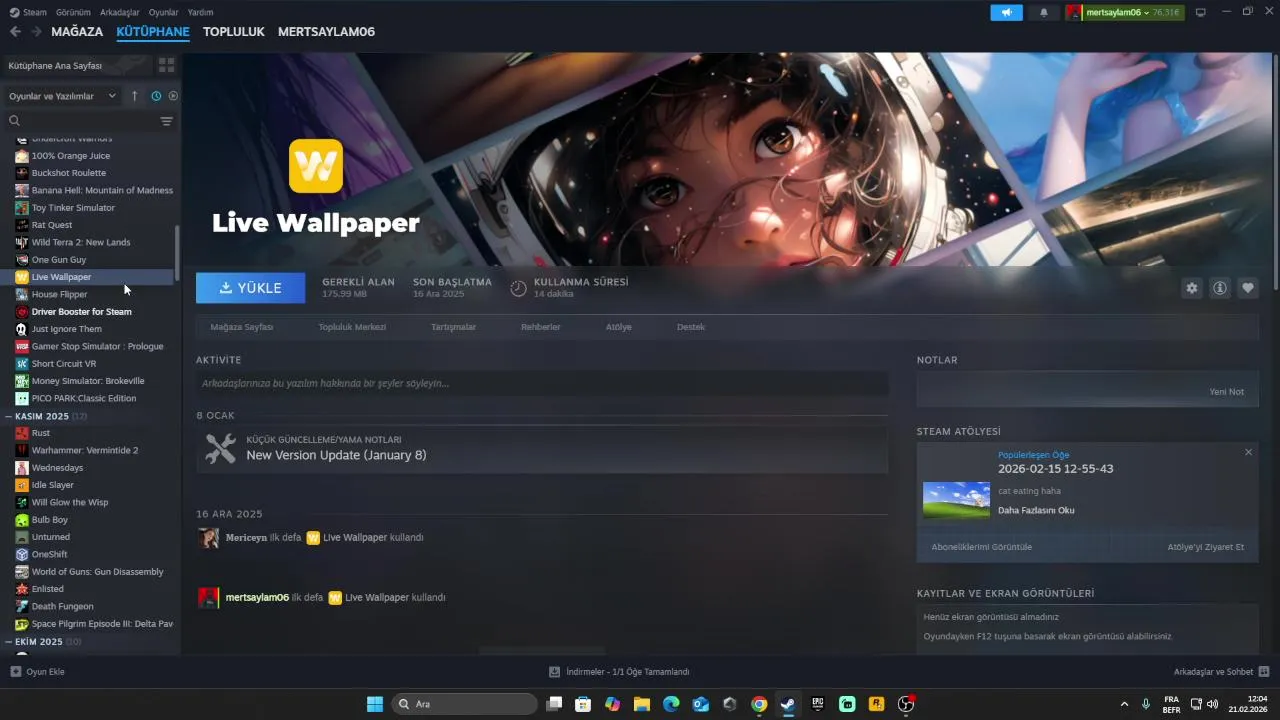Open Topluluk Merkezi link
Image resolution: width=1280 pixels, height=720 pixels.
coord(352,327)
